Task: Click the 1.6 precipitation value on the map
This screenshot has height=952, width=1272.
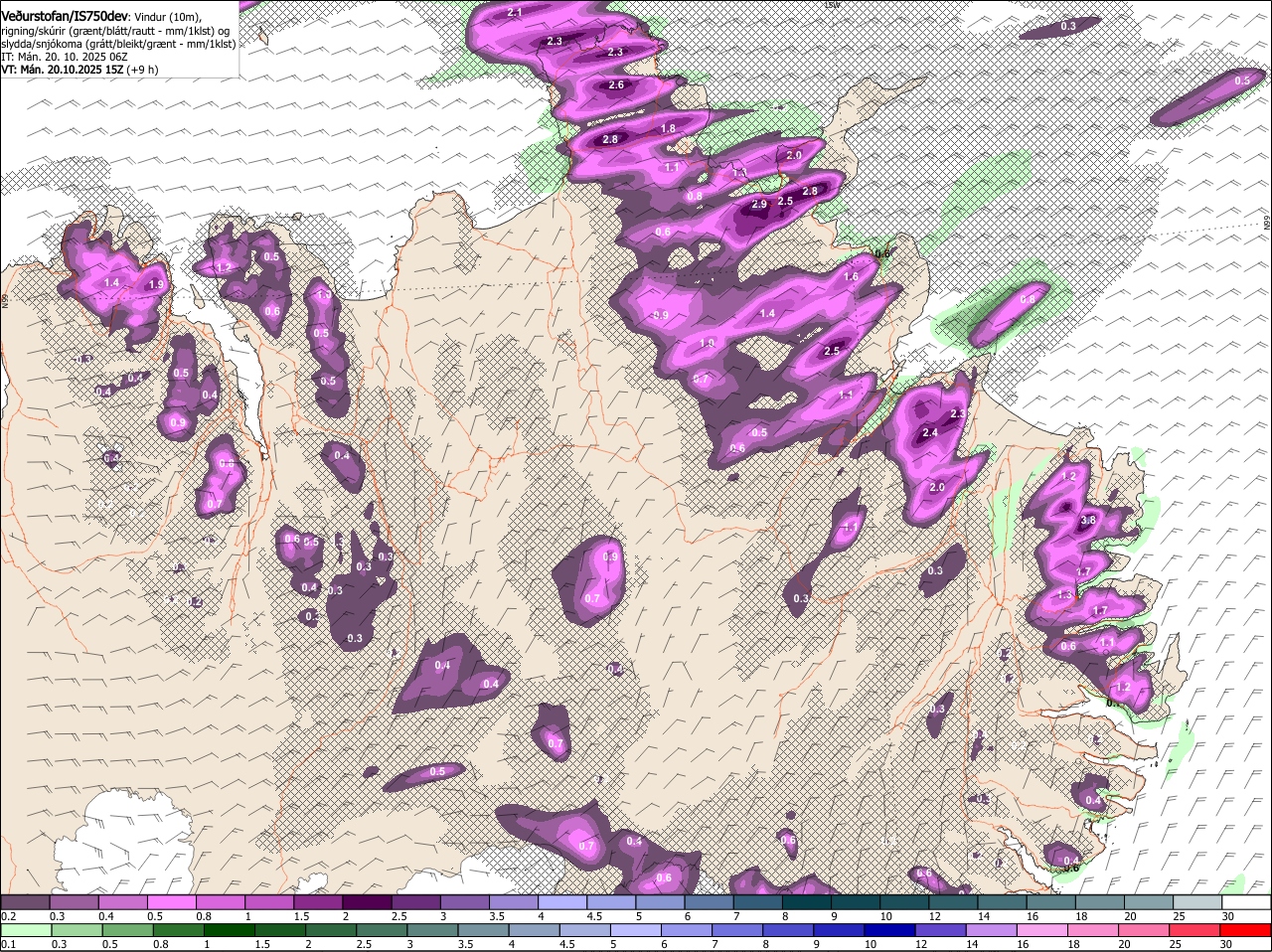Action: click(x=851, y=277)
